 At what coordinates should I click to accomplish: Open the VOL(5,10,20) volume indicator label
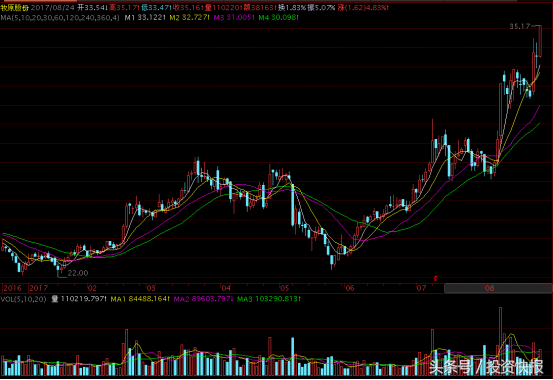pos(24,299)
